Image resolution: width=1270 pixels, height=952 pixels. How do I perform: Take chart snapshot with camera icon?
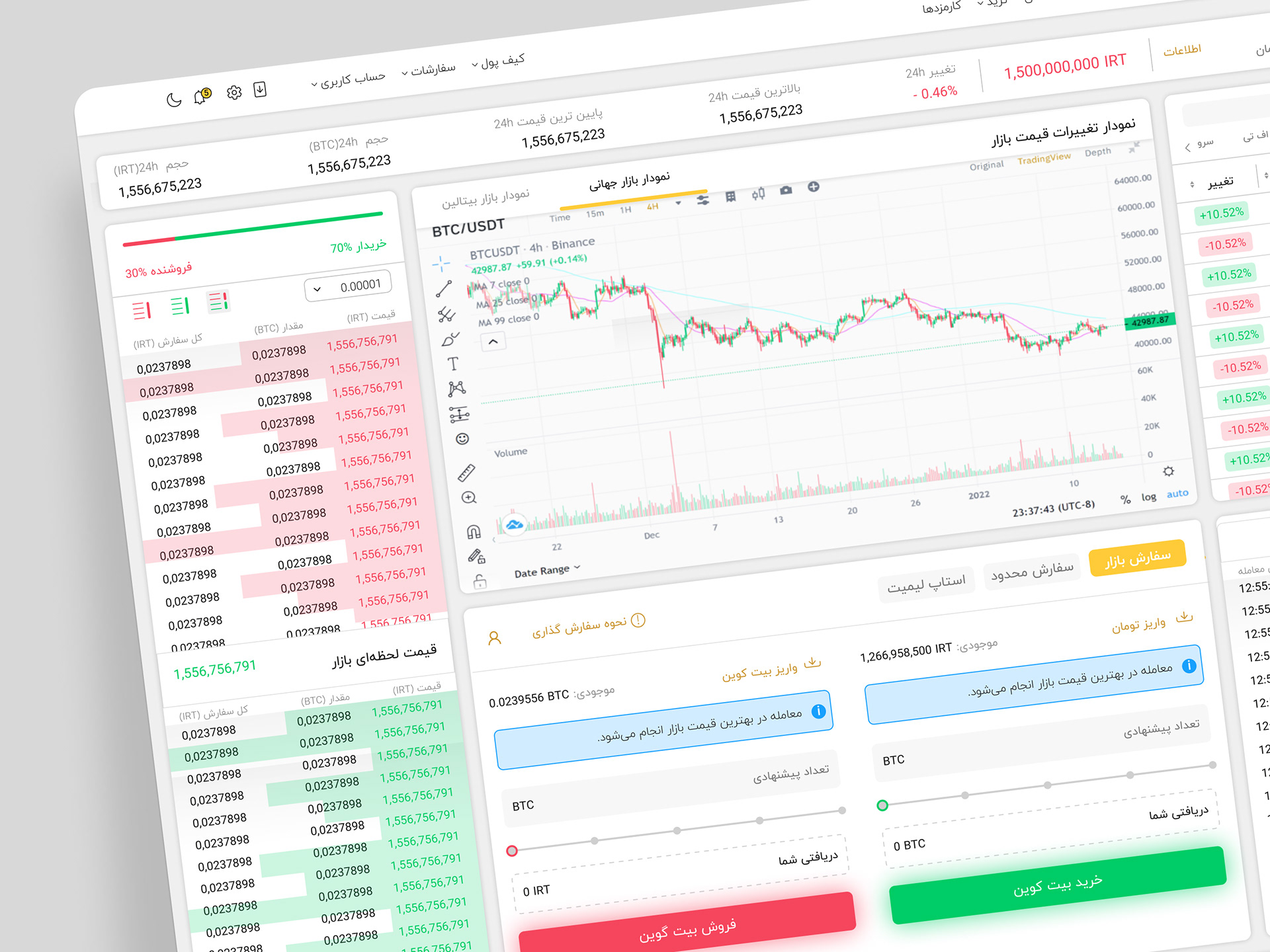click(x=786, y=190)
